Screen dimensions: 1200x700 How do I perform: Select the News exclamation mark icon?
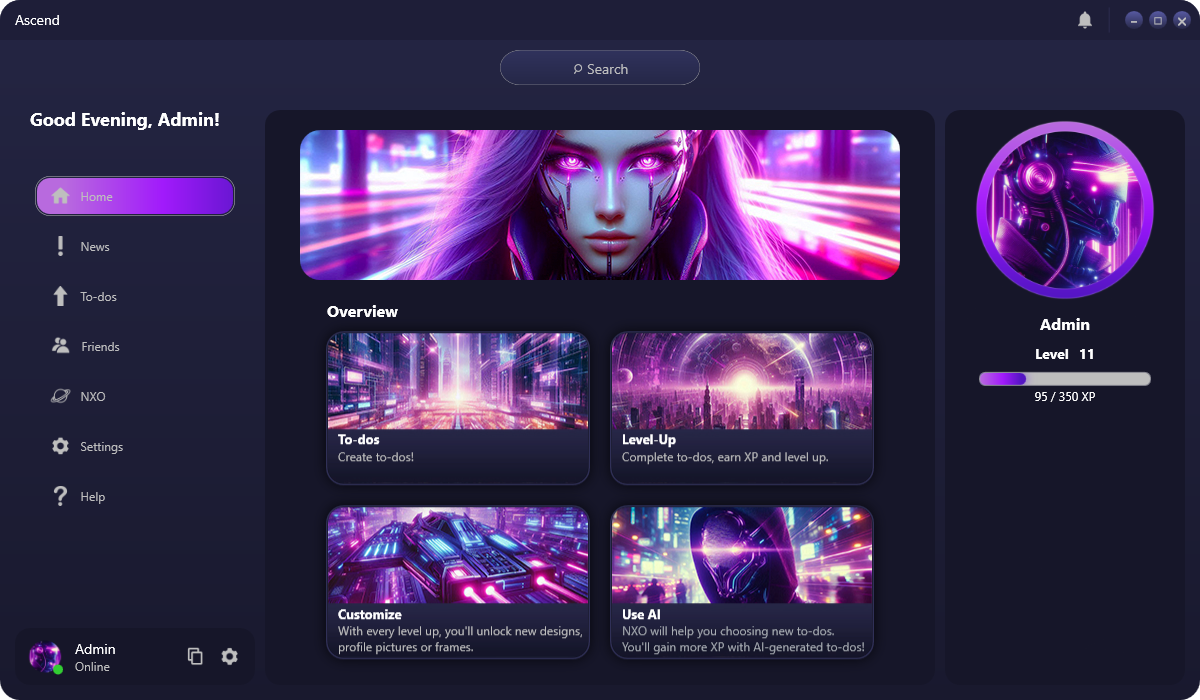point(61,246)
